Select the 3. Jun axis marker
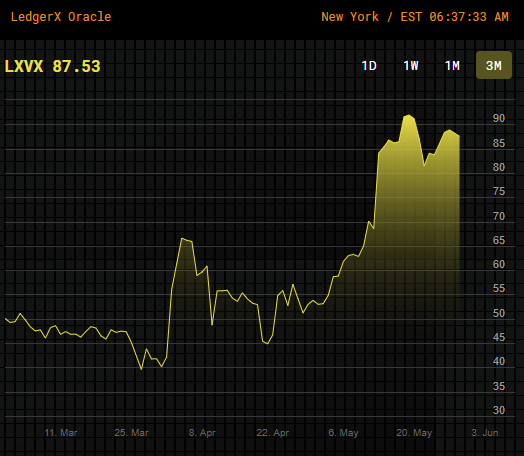Image resolution: width=524 pixels, height=456 pixels. [485, 433]
